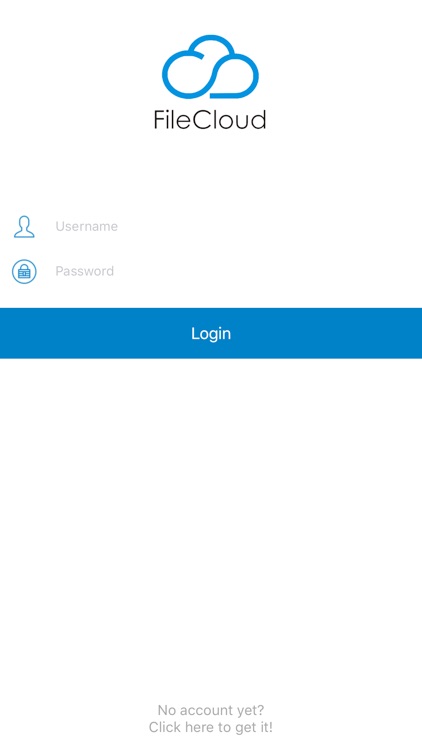
Task: Click the icon left of Username
Action: point(24,227)
